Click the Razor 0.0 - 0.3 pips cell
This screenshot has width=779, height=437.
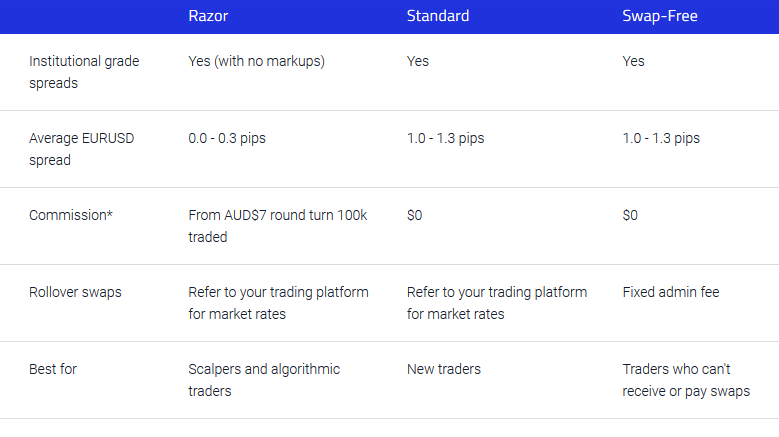click(x=229, y=138)
